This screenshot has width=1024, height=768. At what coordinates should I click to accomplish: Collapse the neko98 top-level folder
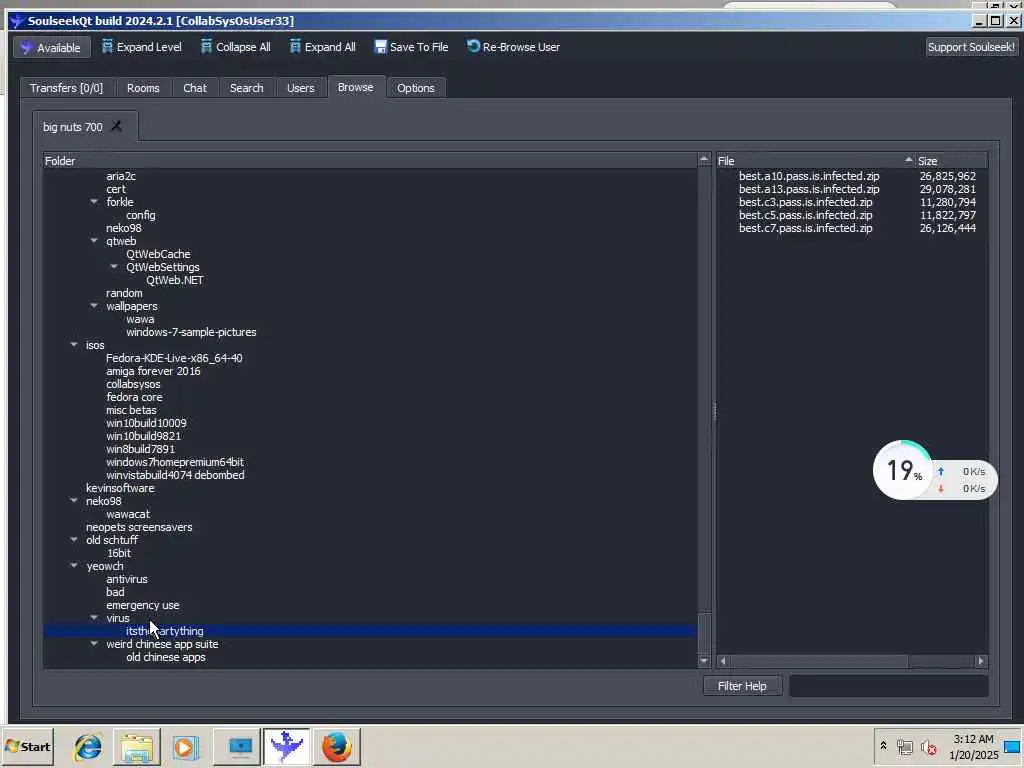pyautogui.click(x=74, y=501)
